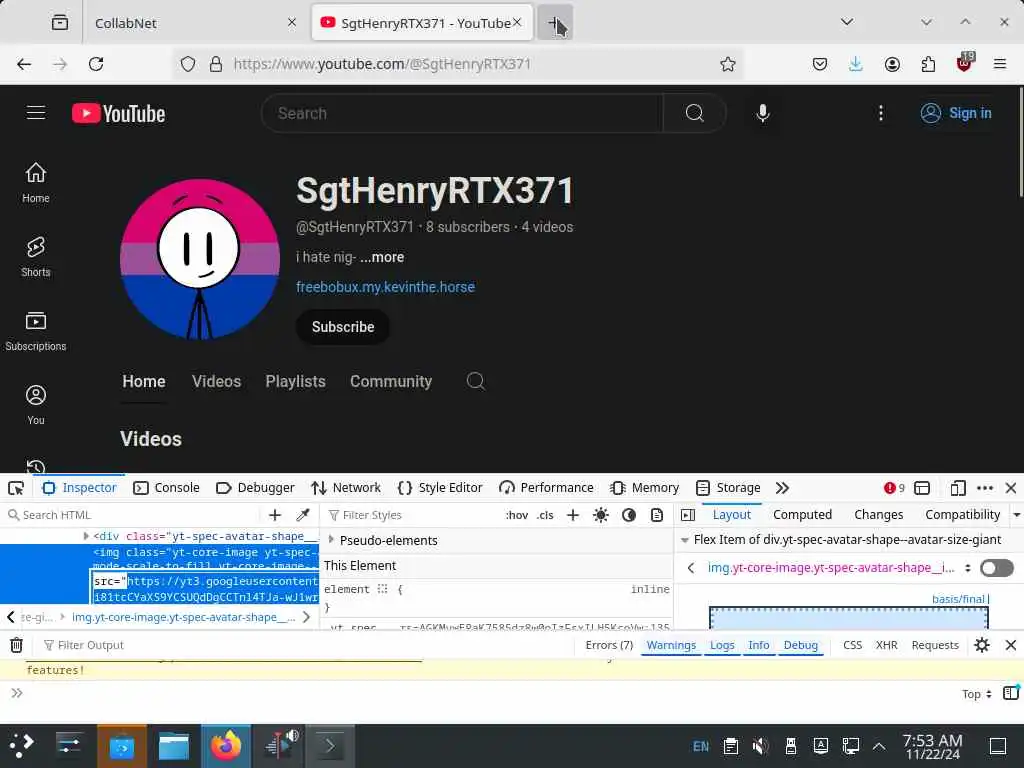Reload the YouTube page
Image resolution: width=1024 pixels, height=768 pixels.
(96, 64)
